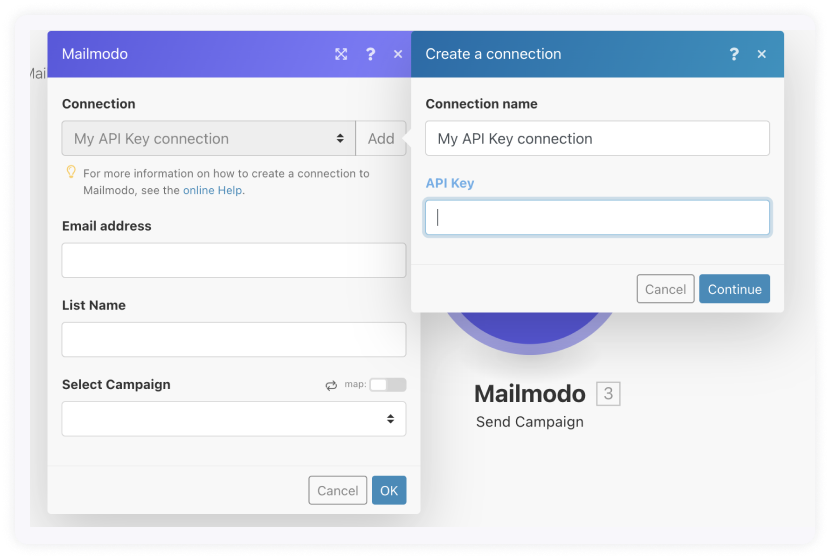
Task: Refresh the Select Campaign list
Action: point(331,385)
